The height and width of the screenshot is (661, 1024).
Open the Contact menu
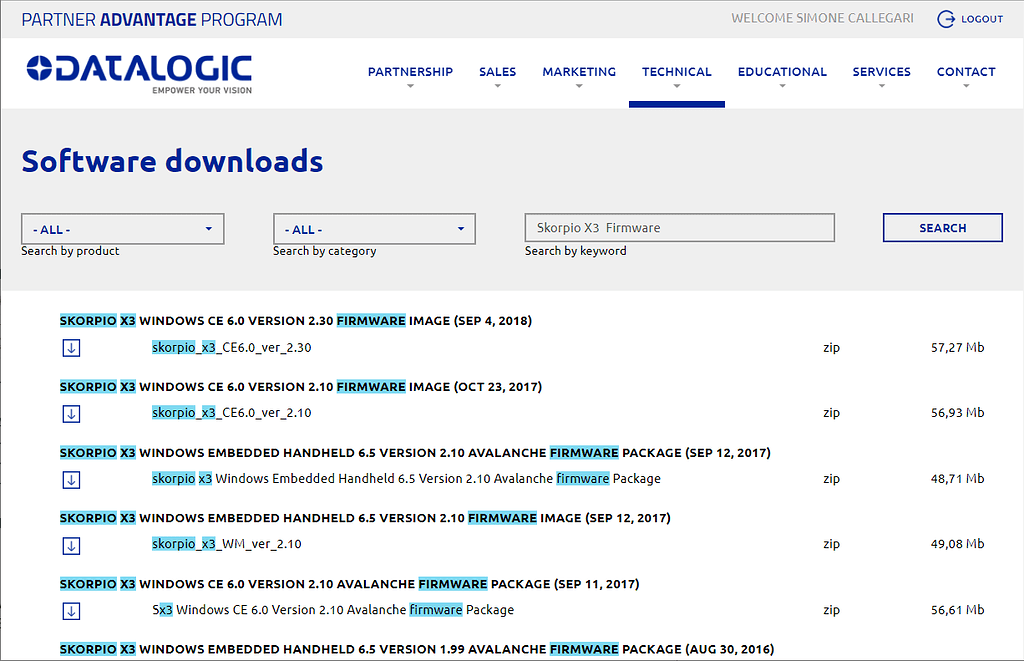coord(965,71)
